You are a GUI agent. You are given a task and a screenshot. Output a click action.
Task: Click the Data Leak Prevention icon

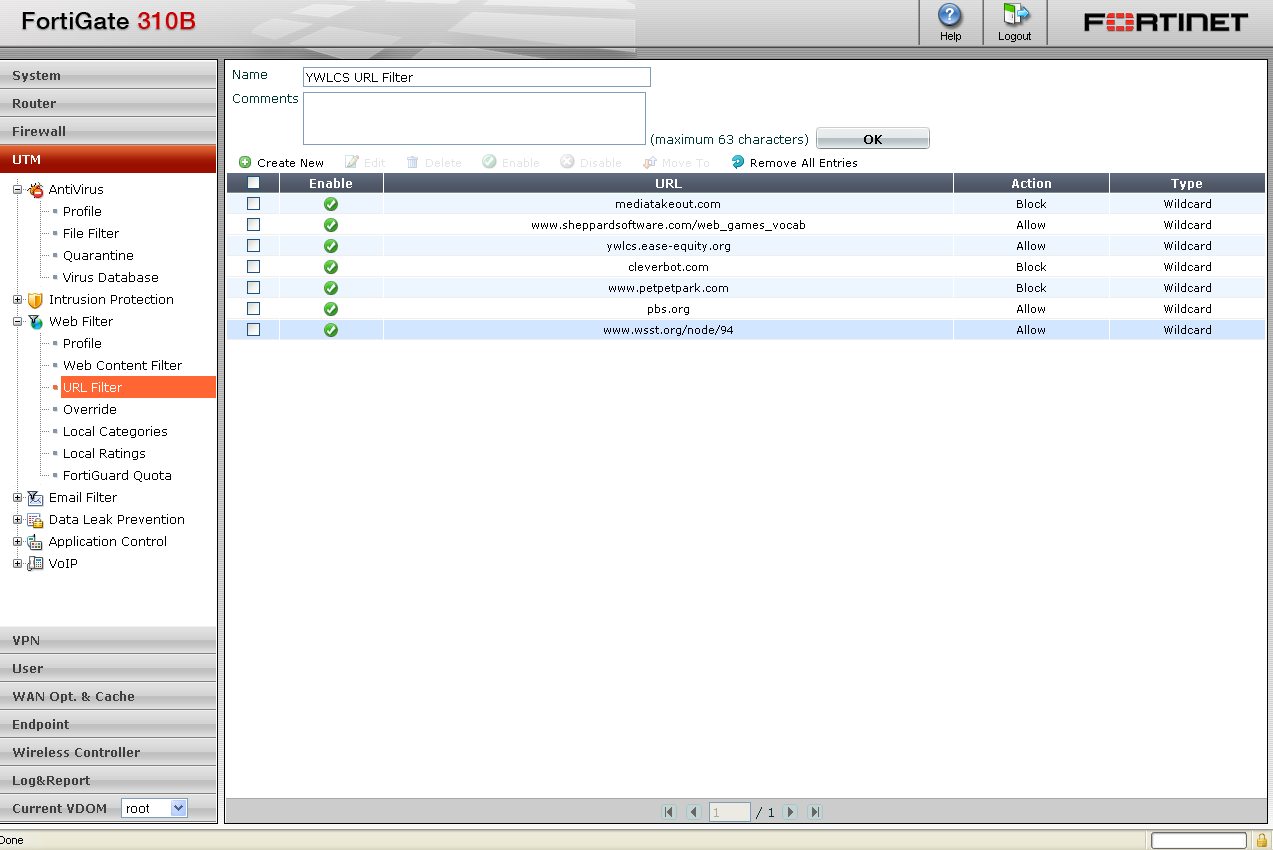tap(36, 519)
